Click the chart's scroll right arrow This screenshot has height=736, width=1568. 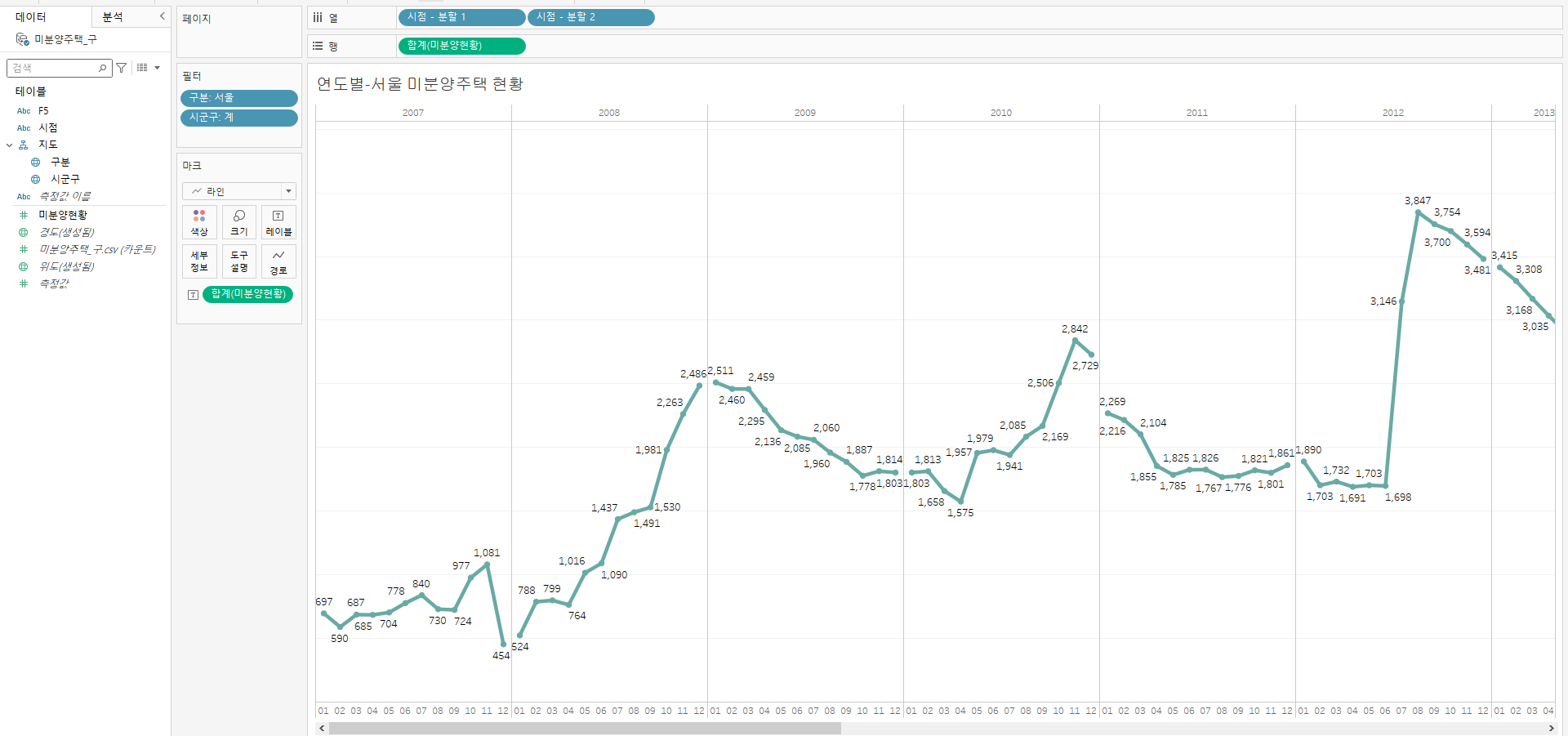click(1551, 728)
